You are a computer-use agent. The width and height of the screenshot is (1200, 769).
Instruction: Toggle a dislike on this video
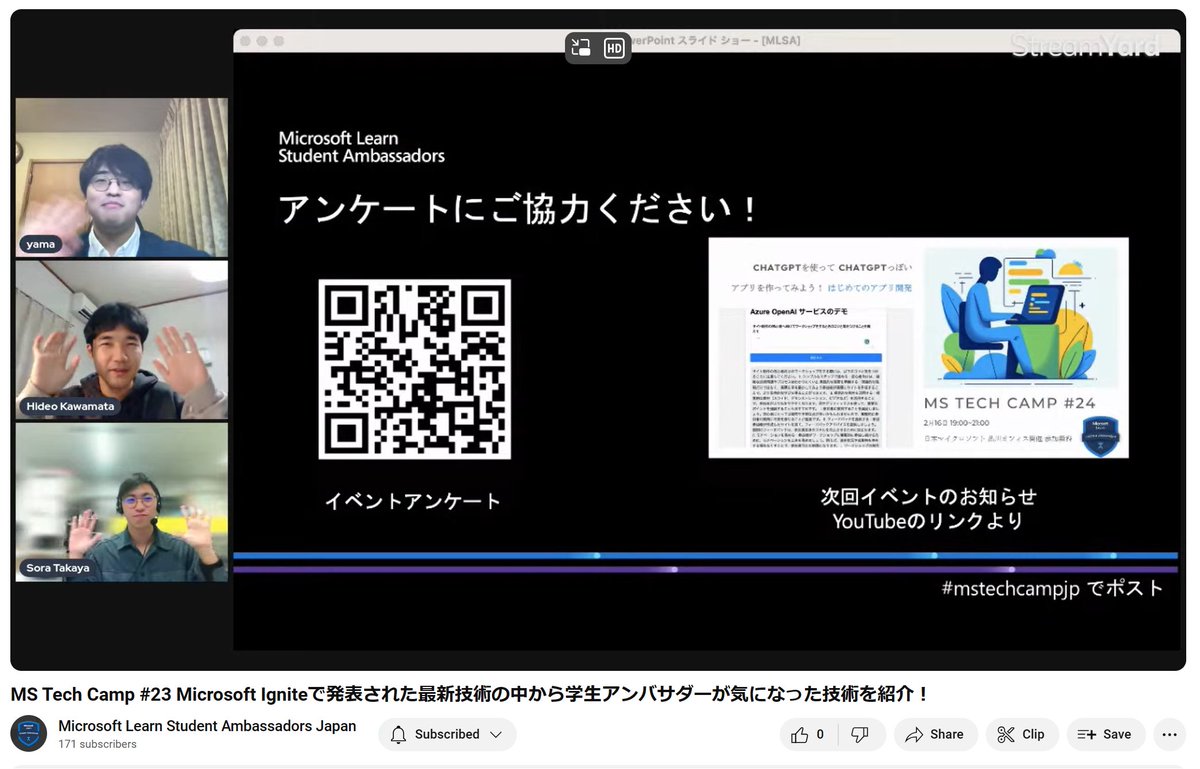[861, 734]
